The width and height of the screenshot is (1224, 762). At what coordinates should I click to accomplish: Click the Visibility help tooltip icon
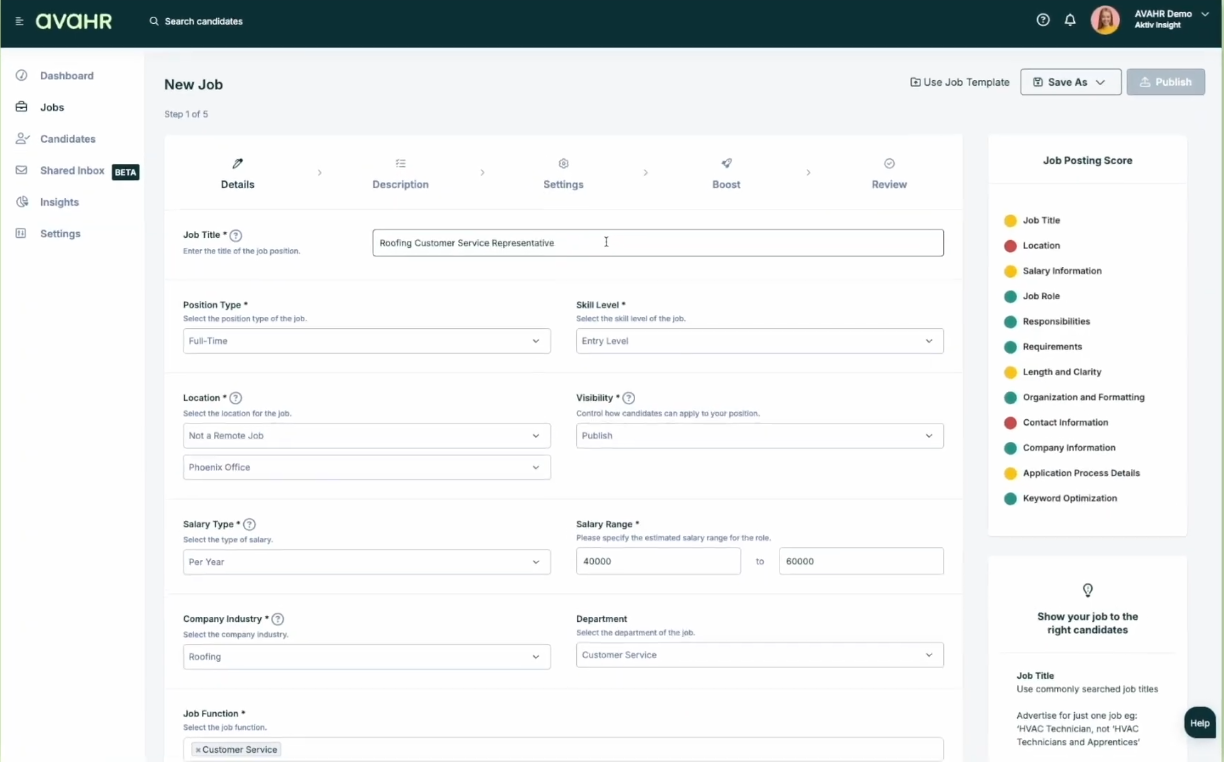pos(629,398)
